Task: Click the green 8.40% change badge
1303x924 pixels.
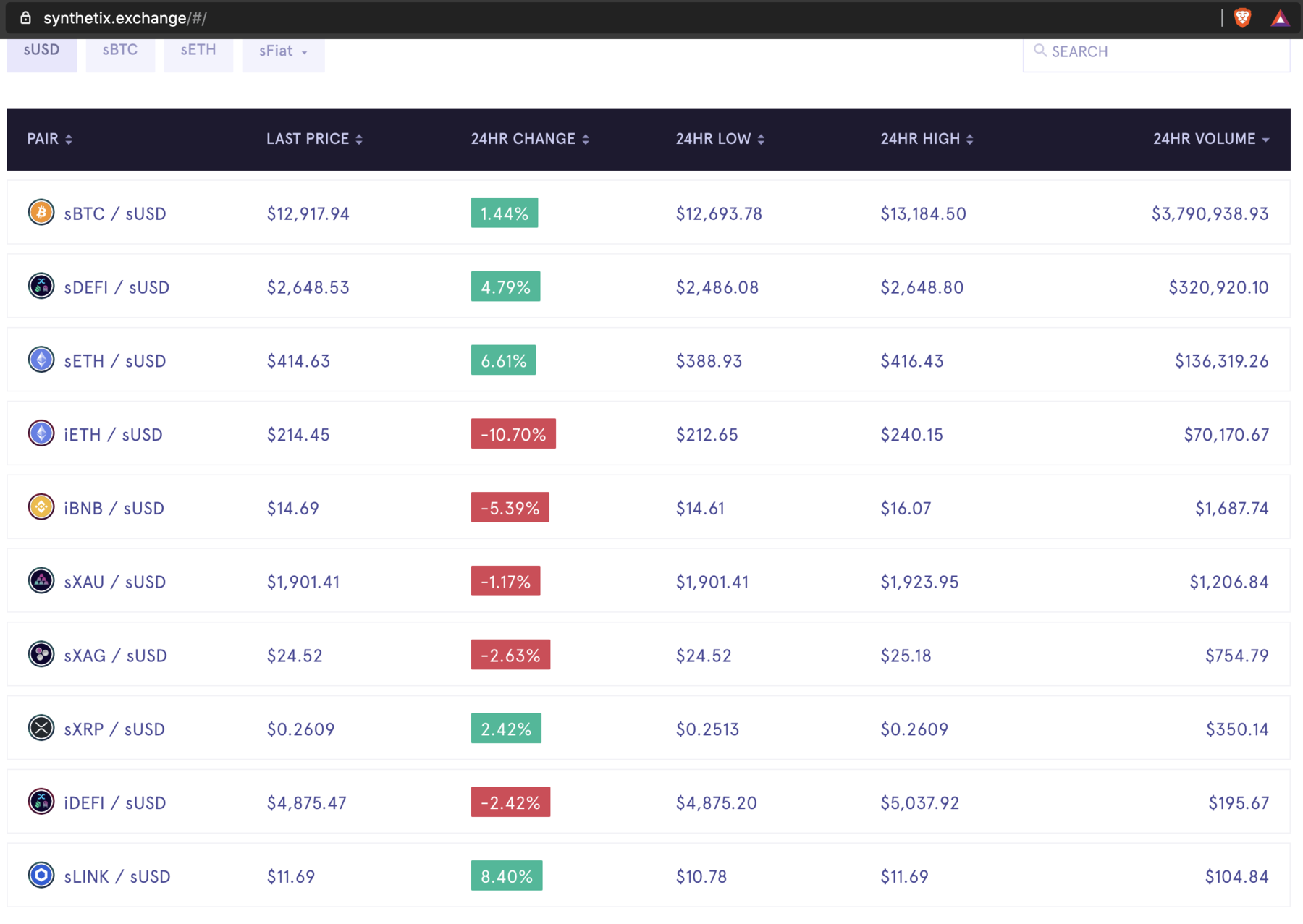Action: (x=506, y=876)
